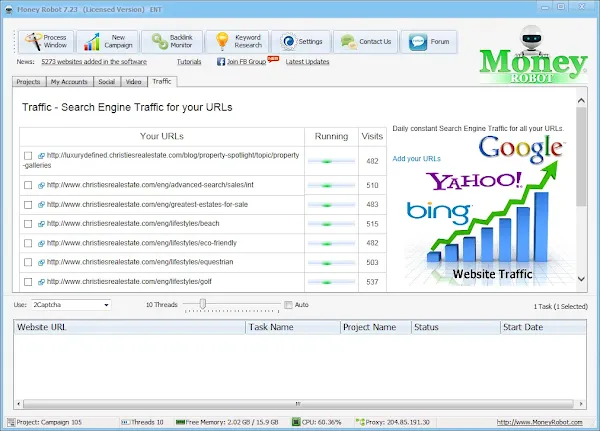This screenshot has width=600, height=431.
Task: Open the 2Captcha Use dropdown
Action: tap(71, 305)
